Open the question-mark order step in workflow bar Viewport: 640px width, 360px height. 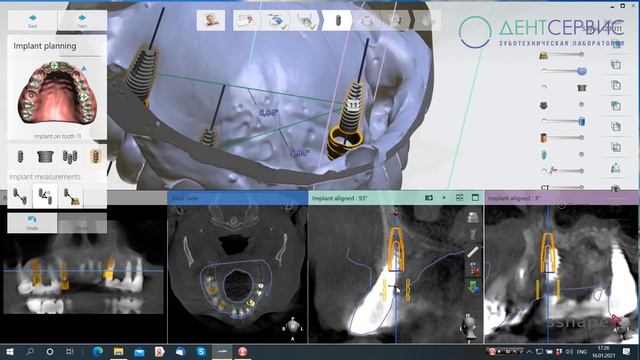[247, 20]
